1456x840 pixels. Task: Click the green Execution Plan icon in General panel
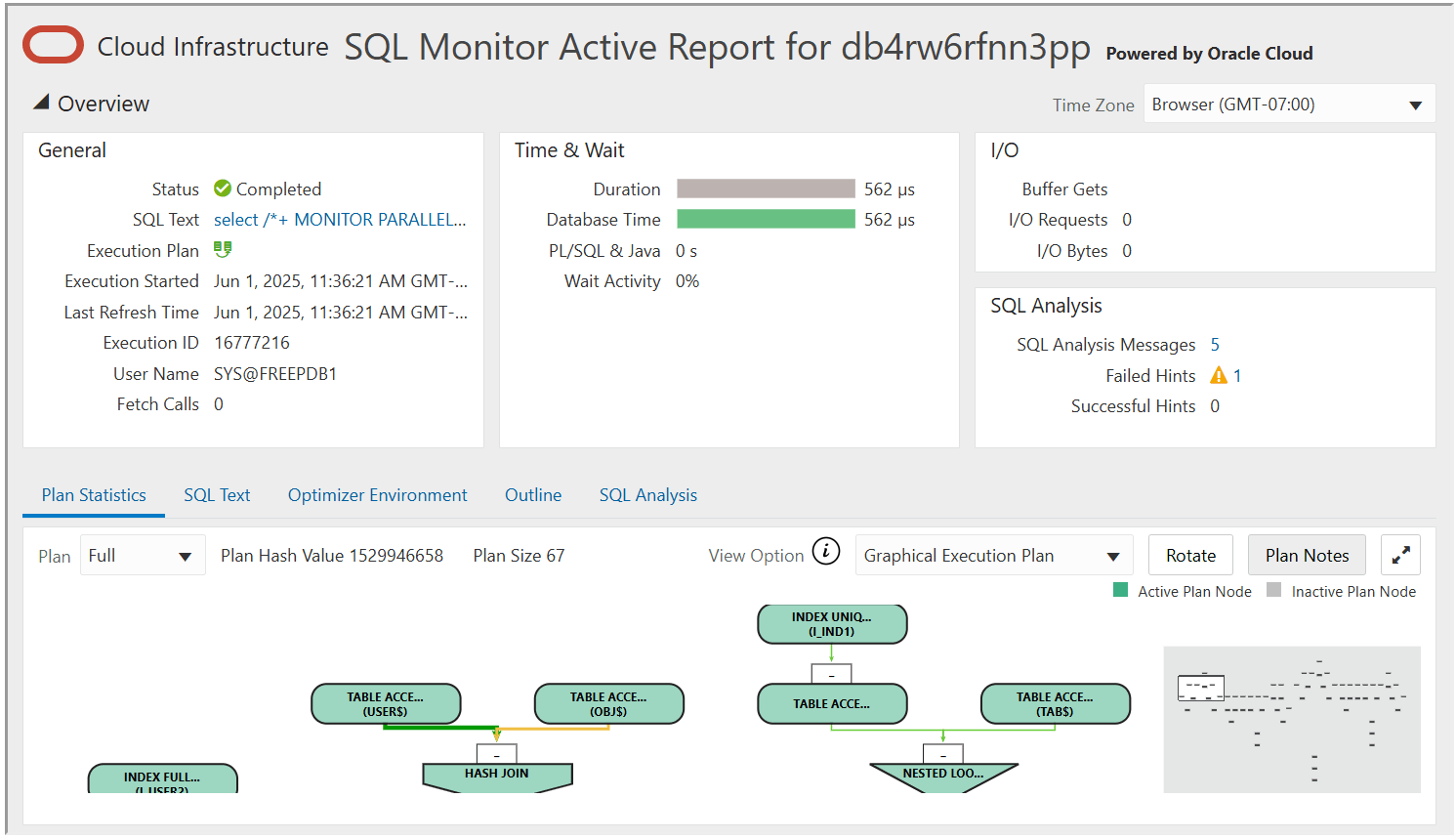click(x=223, y=250)
